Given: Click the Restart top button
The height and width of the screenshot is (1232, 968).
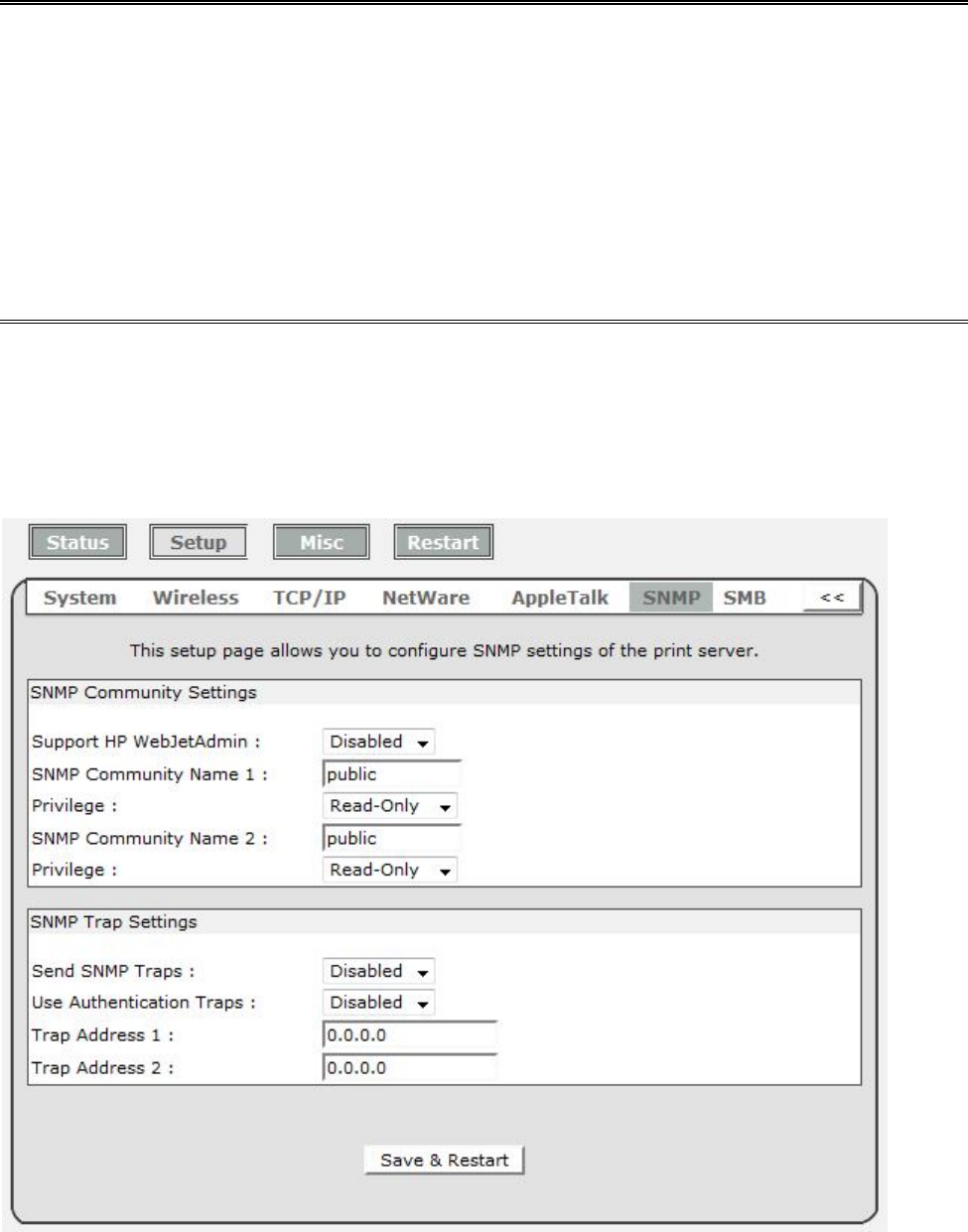Looking at the screenshot, I should 443,542.
